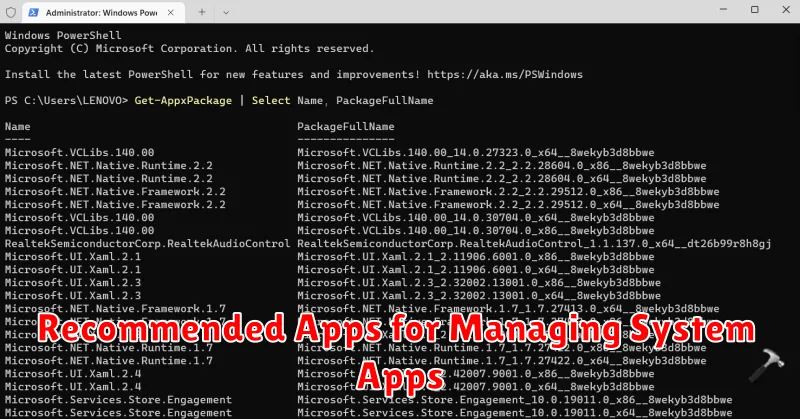Click the Copyright (C) Microsoft Corporation line
Image resolution: width=800 pixels, height=419 pixels.
point(189,48)
